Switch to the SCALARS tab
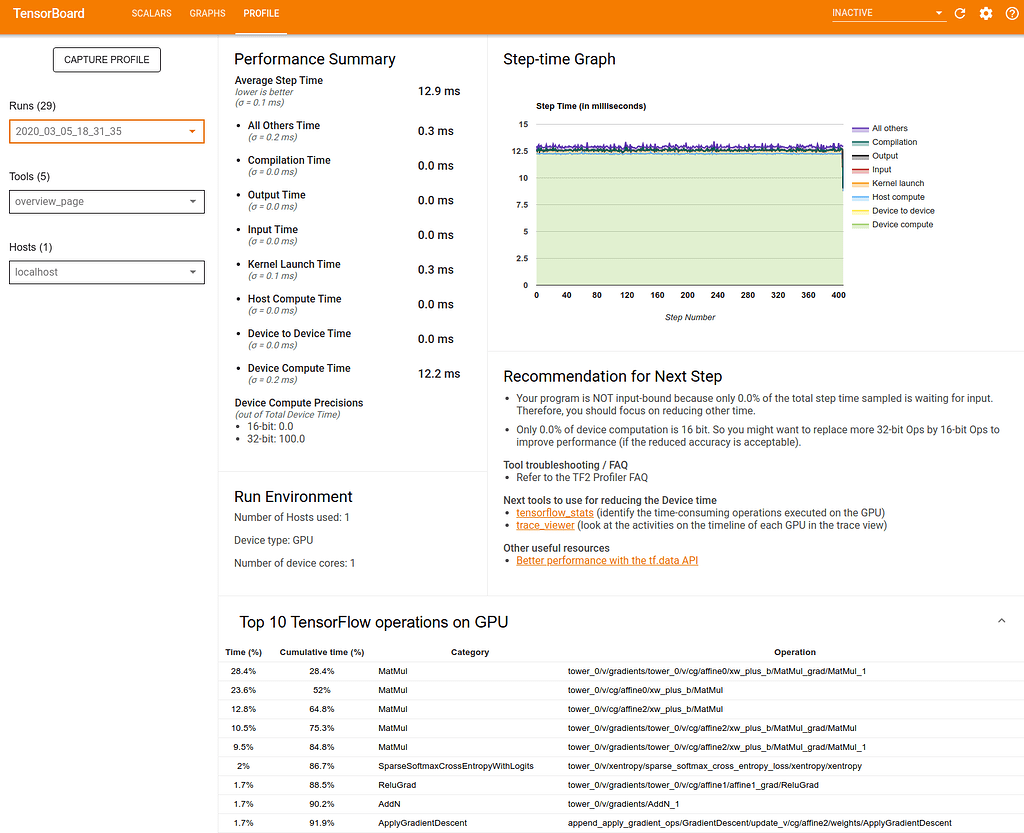Screen dimensions: 1024x833 152,14
